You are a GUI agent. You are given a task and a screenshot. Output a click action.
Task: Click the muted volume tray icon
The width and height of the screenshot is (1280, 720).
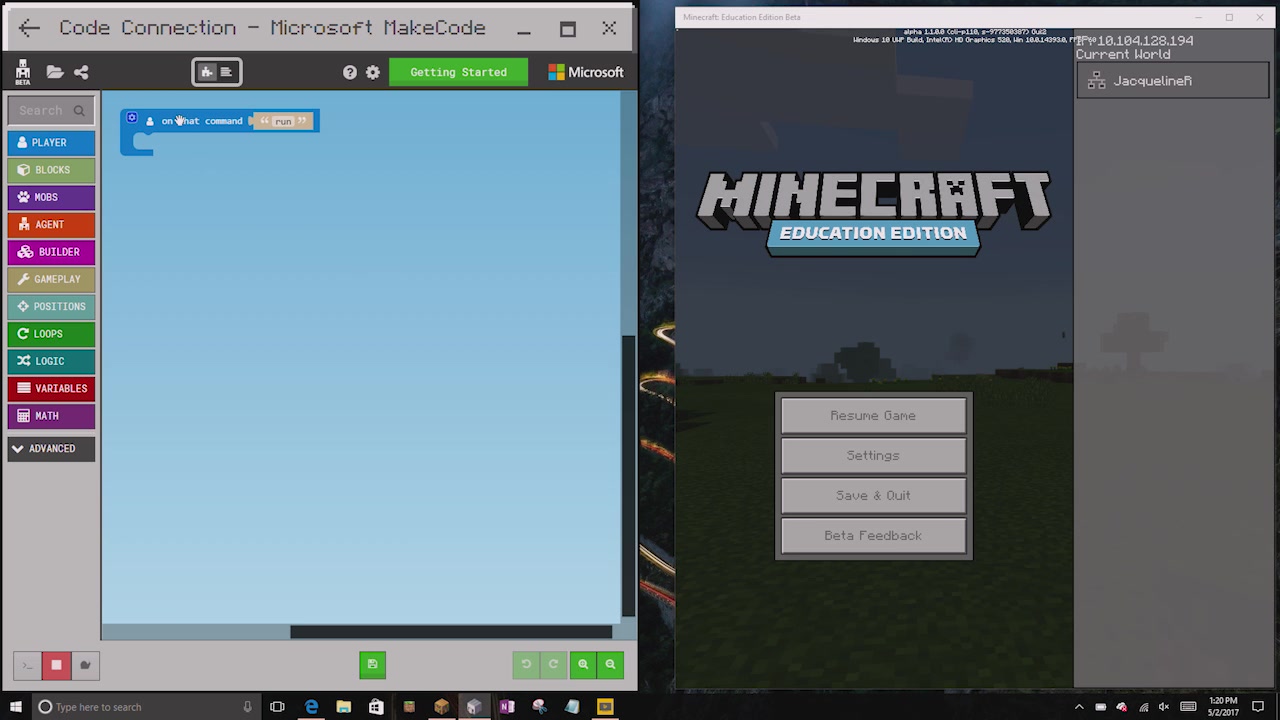point(1164,707)
